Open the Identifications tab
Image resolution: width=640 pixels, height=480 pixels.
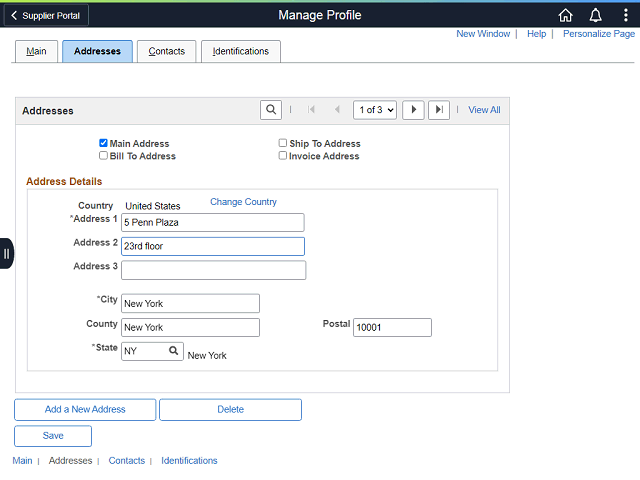click(x=241, y=51)
